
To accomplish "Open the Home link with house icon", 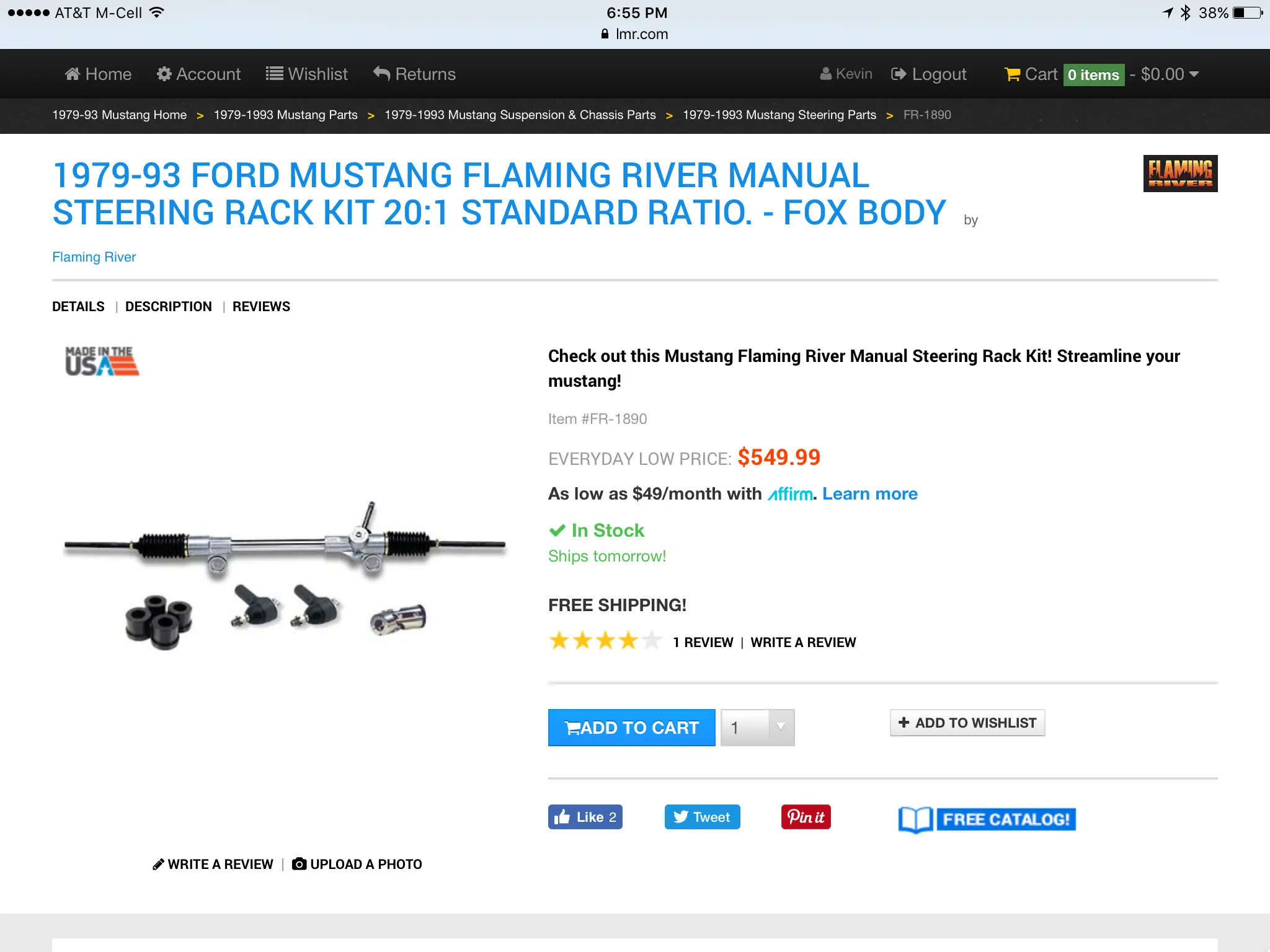I will pos(98,74).
